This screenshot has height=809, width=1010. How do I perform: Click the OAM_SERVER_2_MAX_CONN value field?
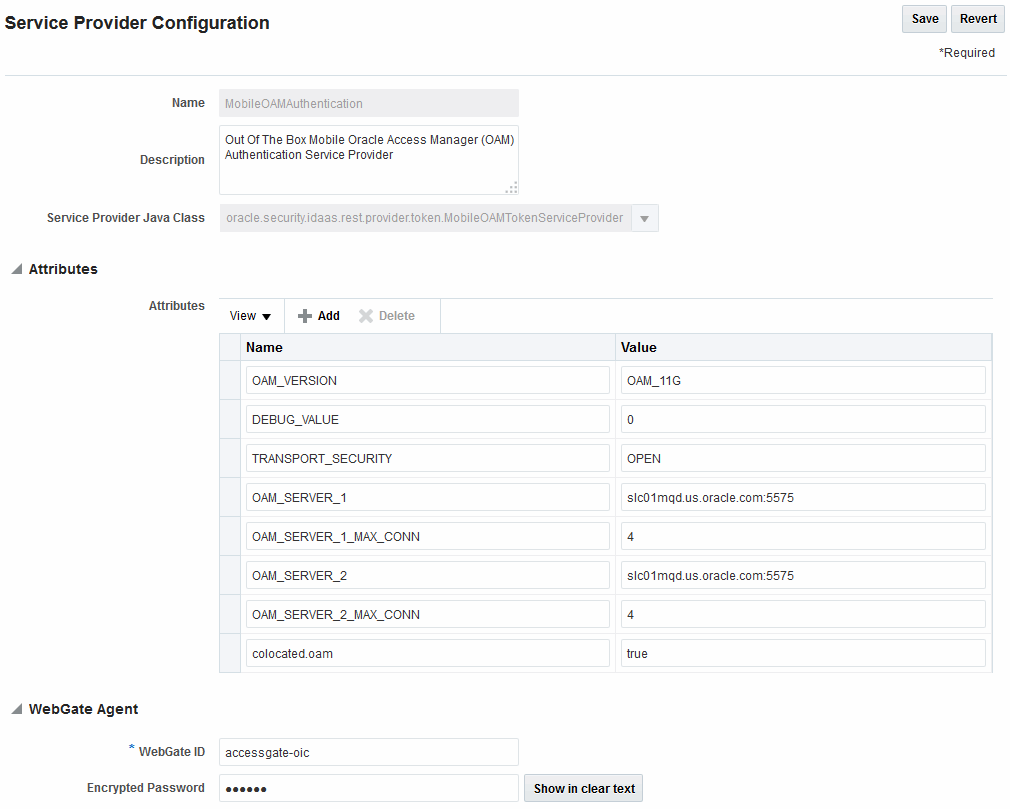(802, 614)
